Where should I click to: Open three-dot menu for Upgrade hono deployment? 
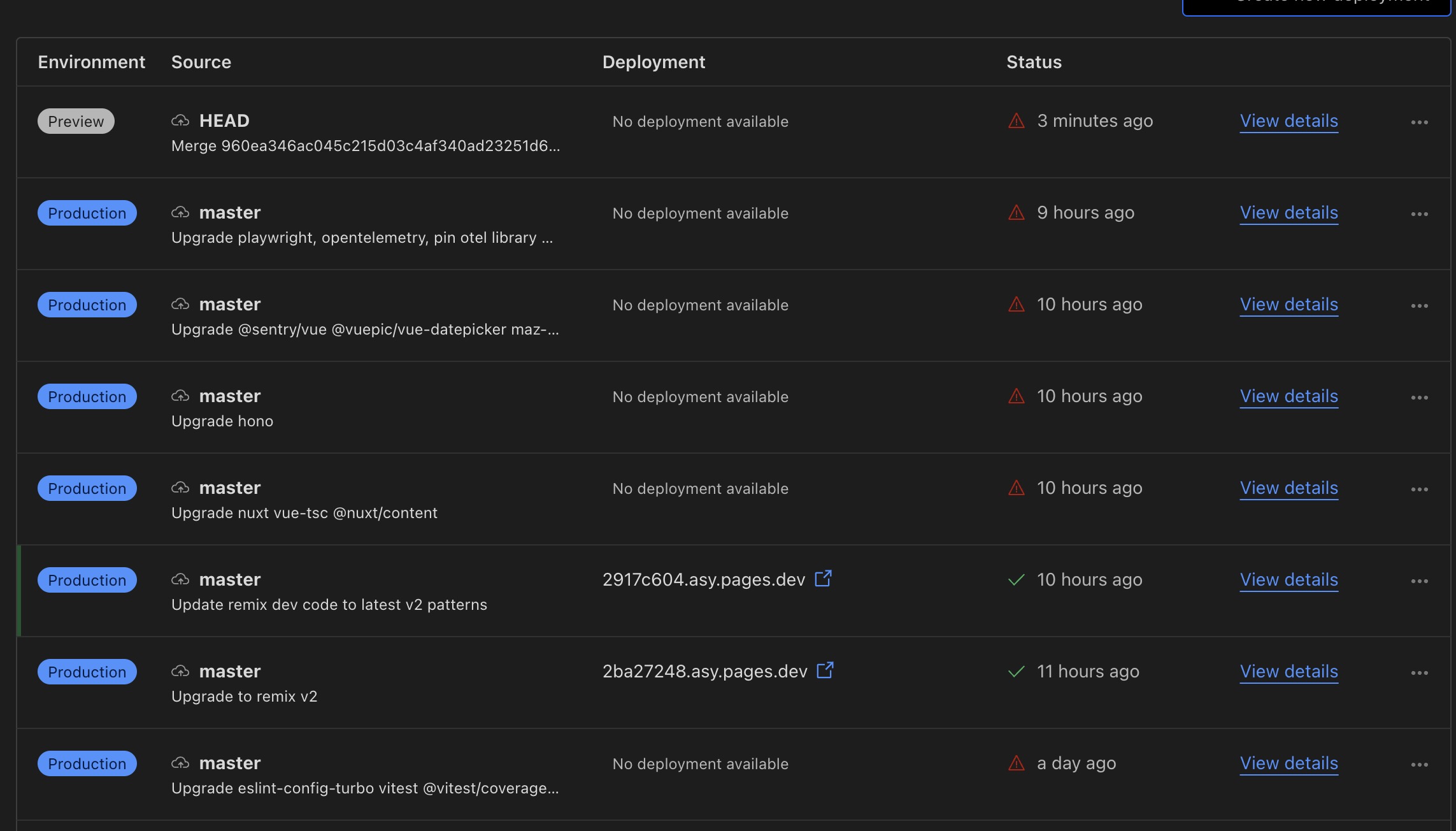tap(1419, 398)
